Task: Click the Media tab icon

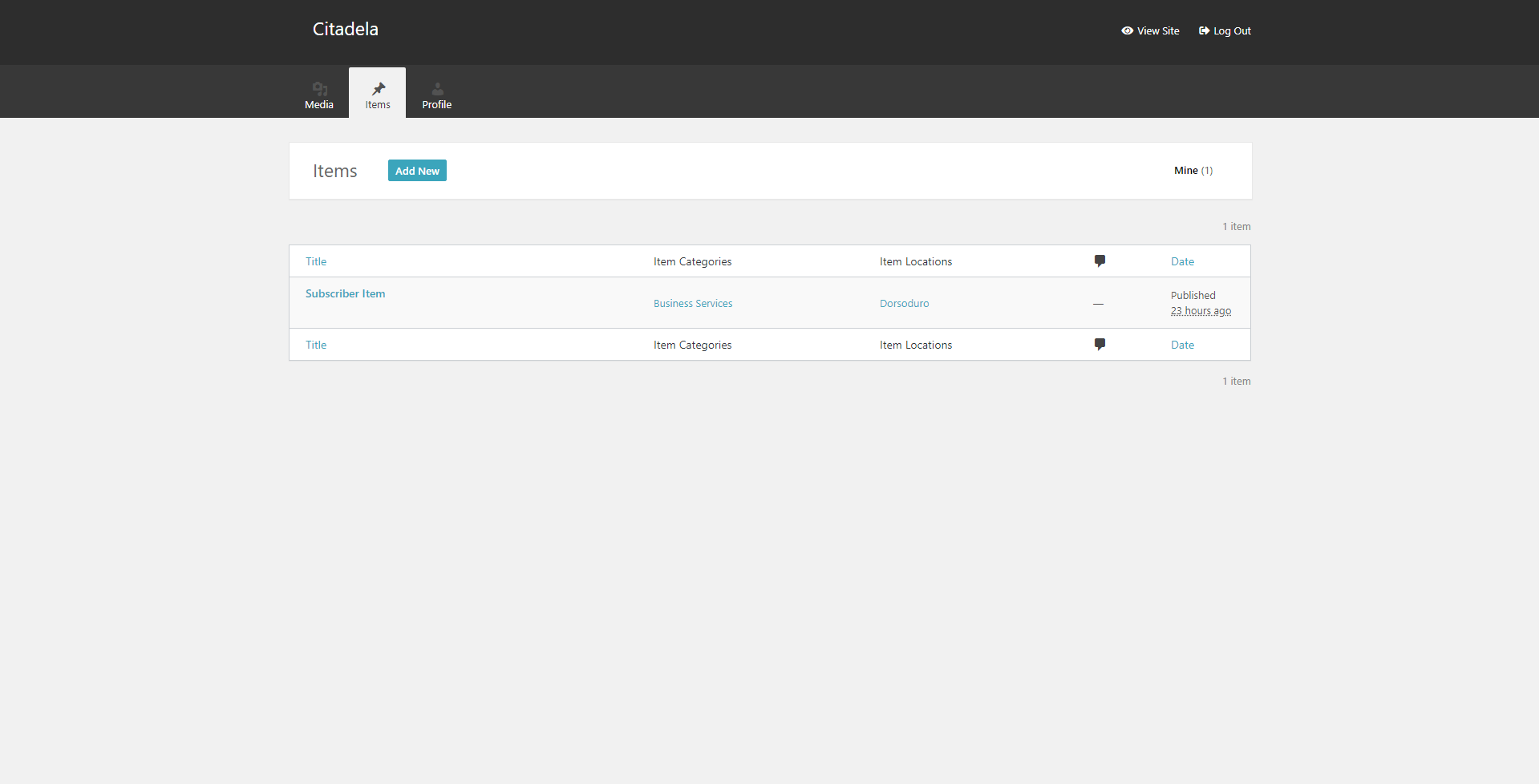Action: click(319, 88)
